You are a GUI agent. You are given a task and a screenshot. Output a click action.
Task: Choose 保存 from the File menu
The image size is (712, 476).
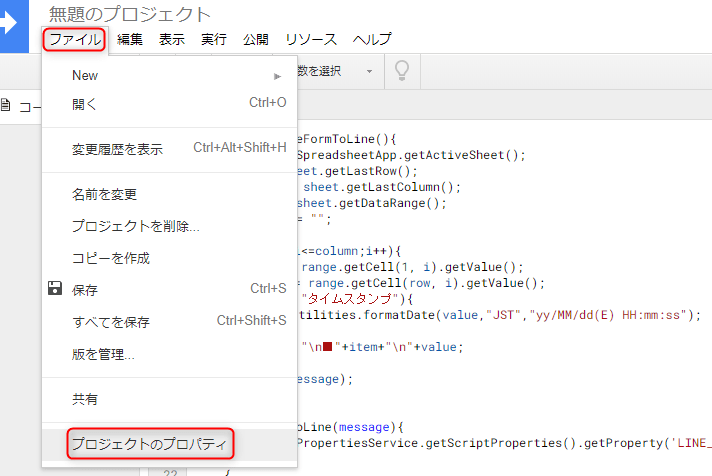(x=169, y=290)
